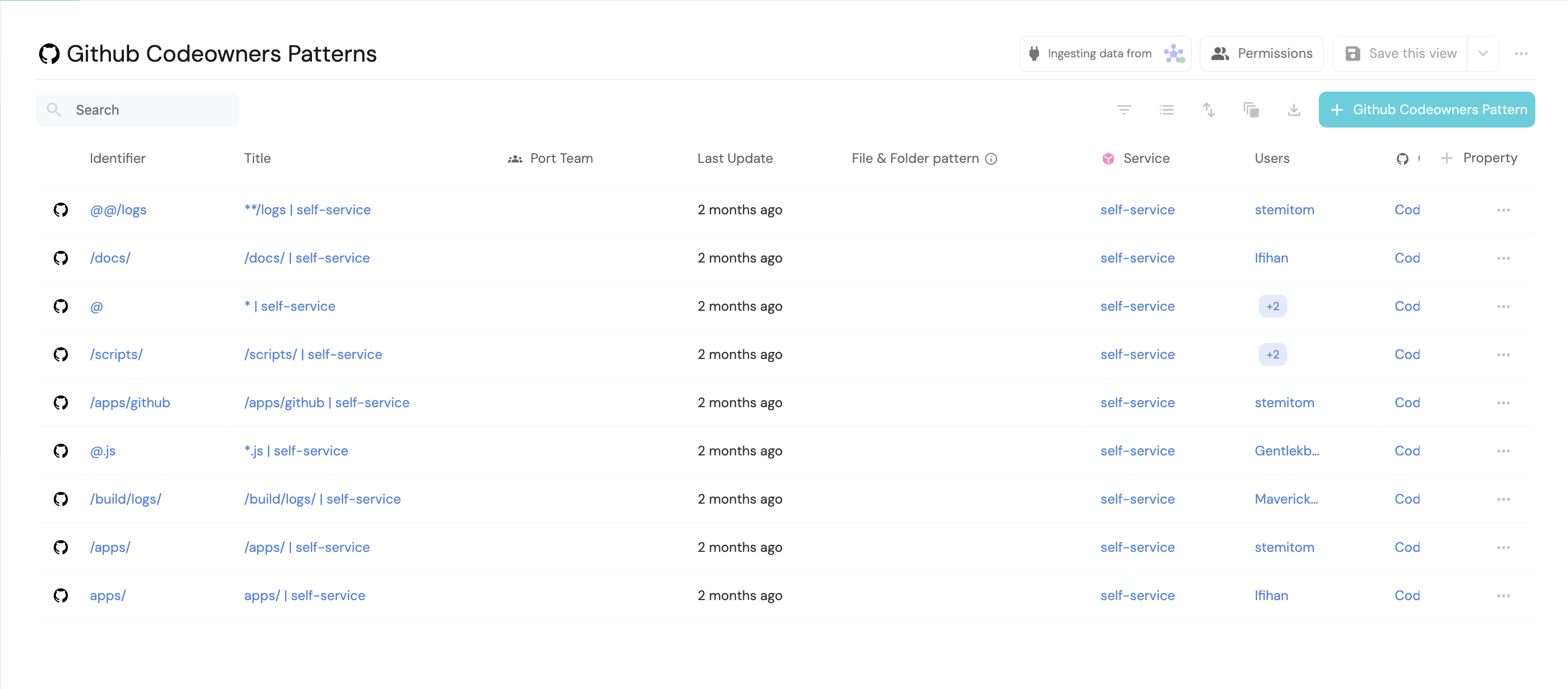Expand the Save this view dropdown arrow
Viewport: 1568px width, 689px height.
click(1483, 54)
